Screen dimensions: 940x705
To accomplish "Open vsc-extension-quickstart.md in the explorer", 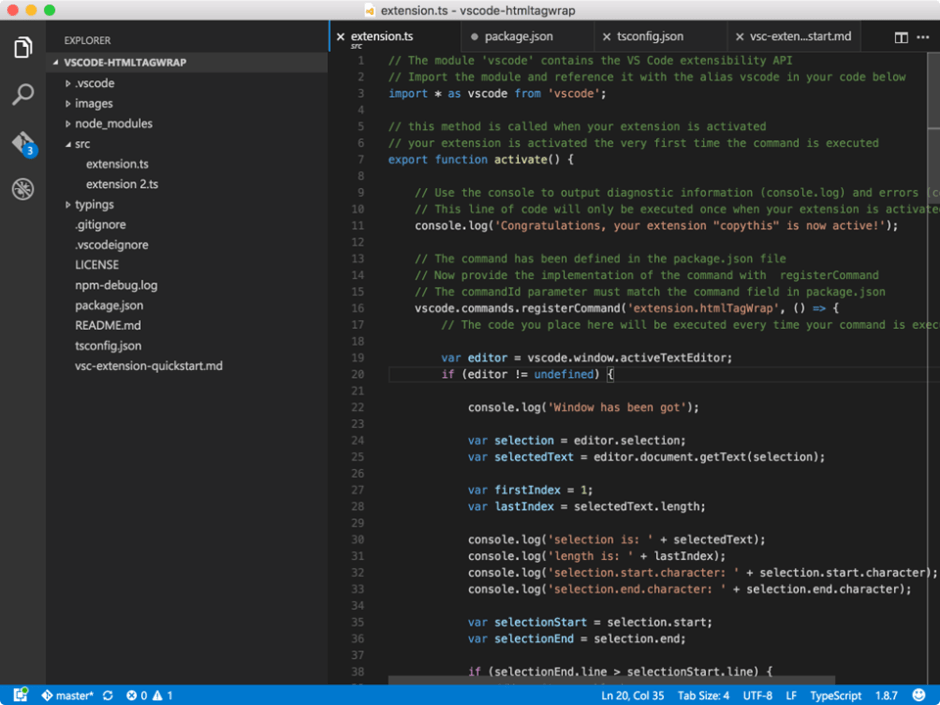I will (x=149, y=366).
